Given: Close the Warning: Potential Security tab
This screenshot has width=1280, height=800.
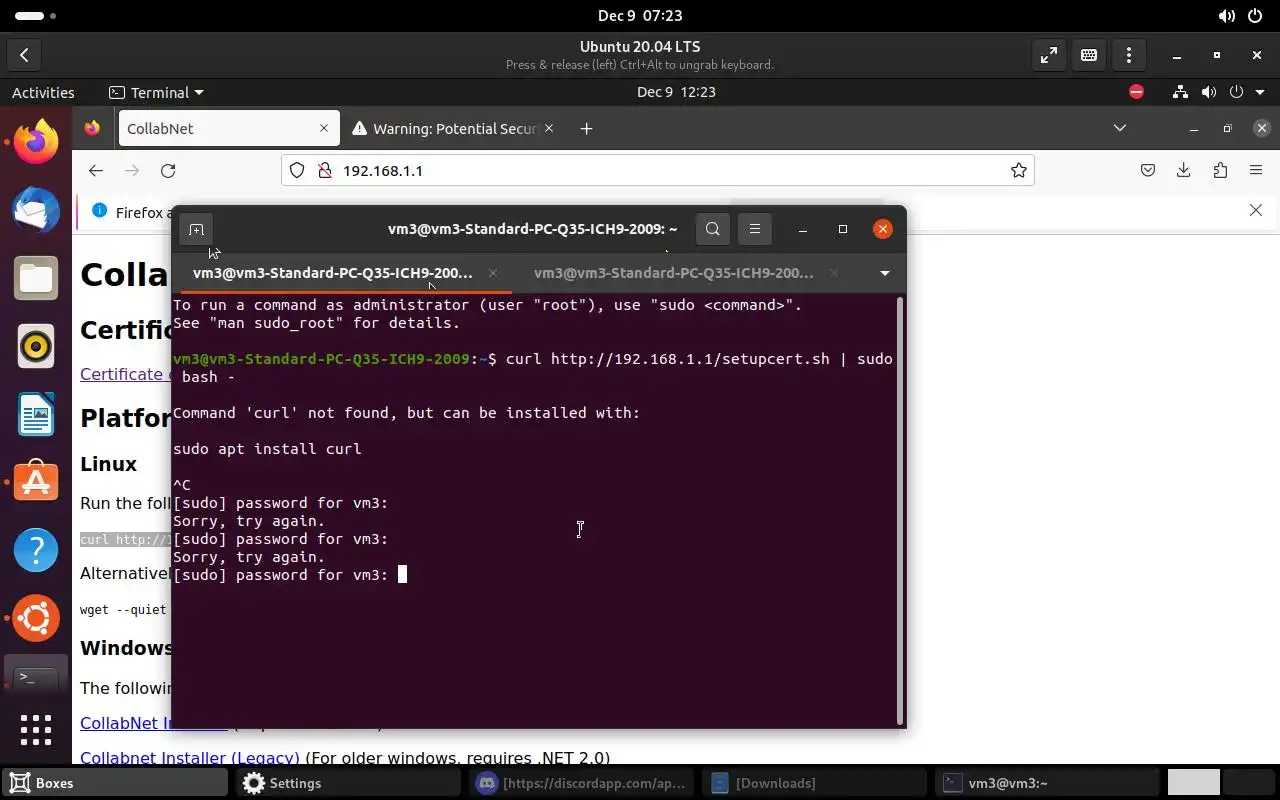Looking at the screenshot, I should [551, 129].
